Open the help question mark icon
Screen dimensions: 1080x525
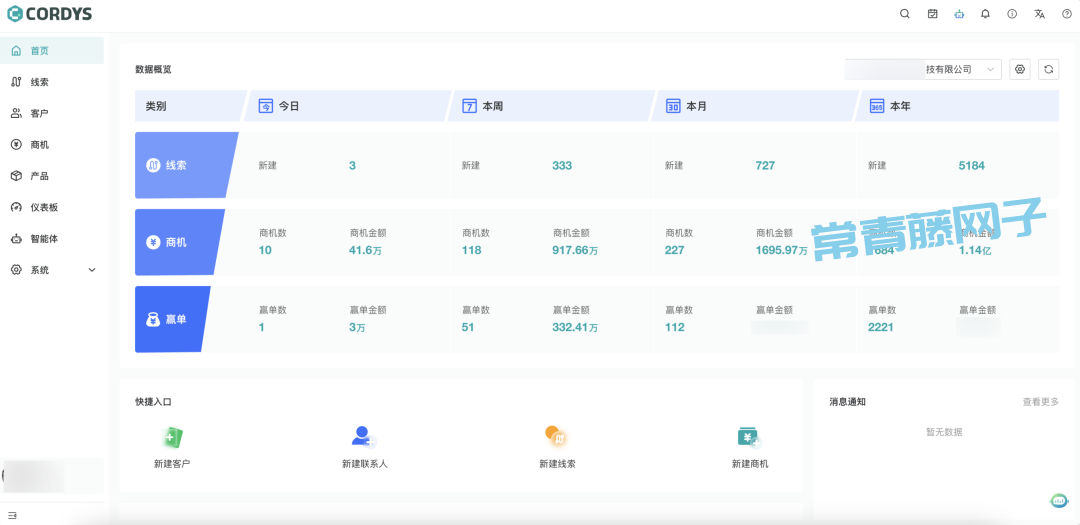(x=1066, y=14)
